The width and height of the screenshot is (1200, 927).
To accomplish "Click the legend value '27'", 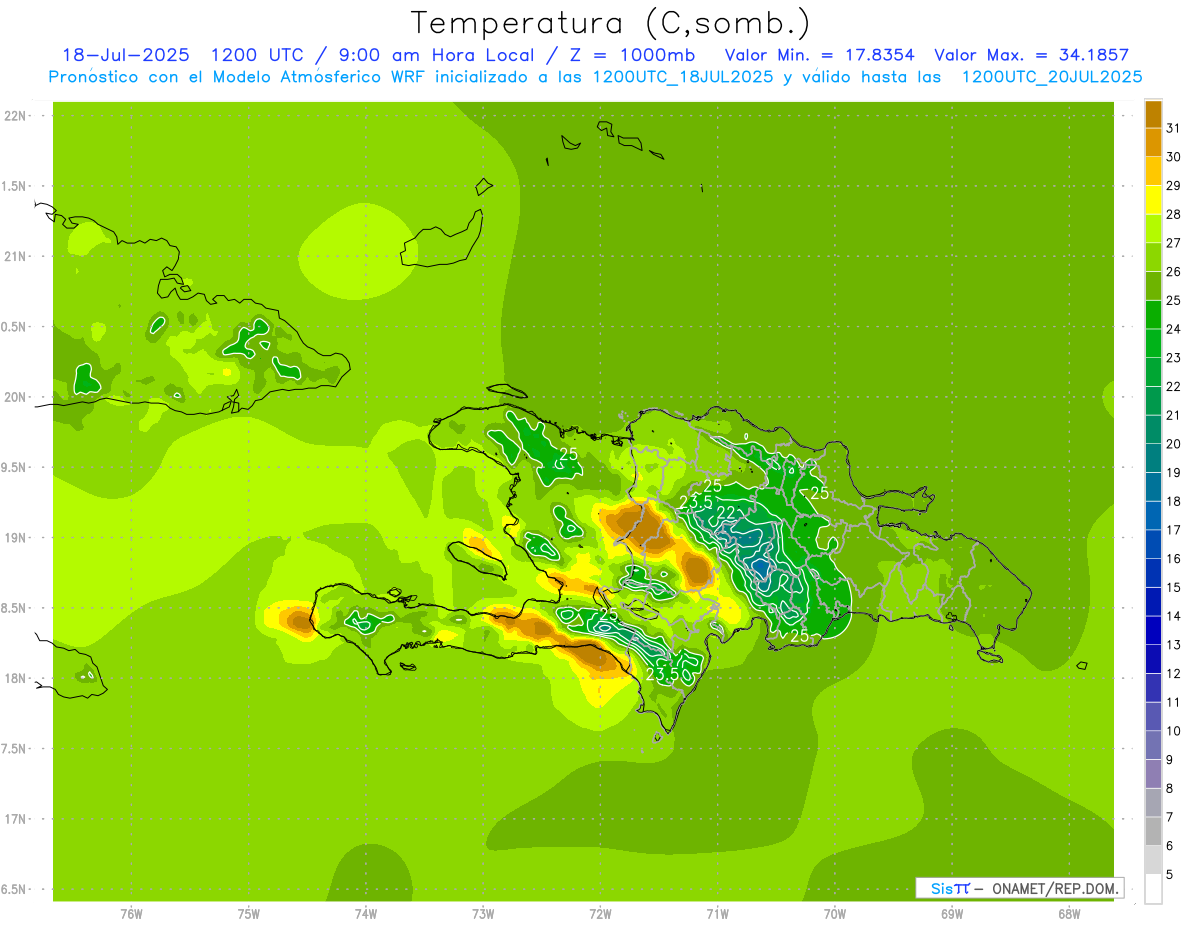I will click(x=1173, y=242).
